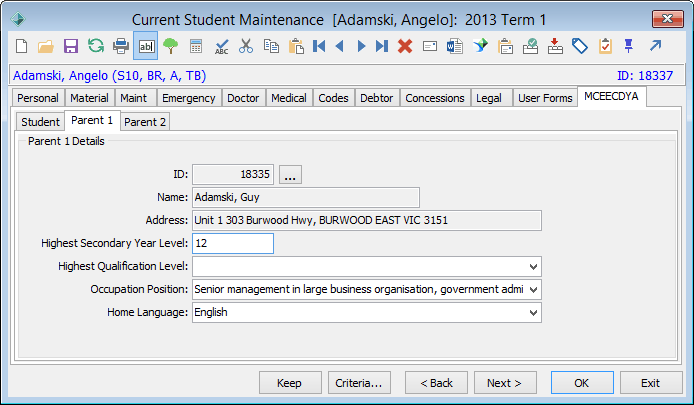Expand Highest Qualification Level dropdown
The width and height of the screenshot is (694, 405).
533,266
